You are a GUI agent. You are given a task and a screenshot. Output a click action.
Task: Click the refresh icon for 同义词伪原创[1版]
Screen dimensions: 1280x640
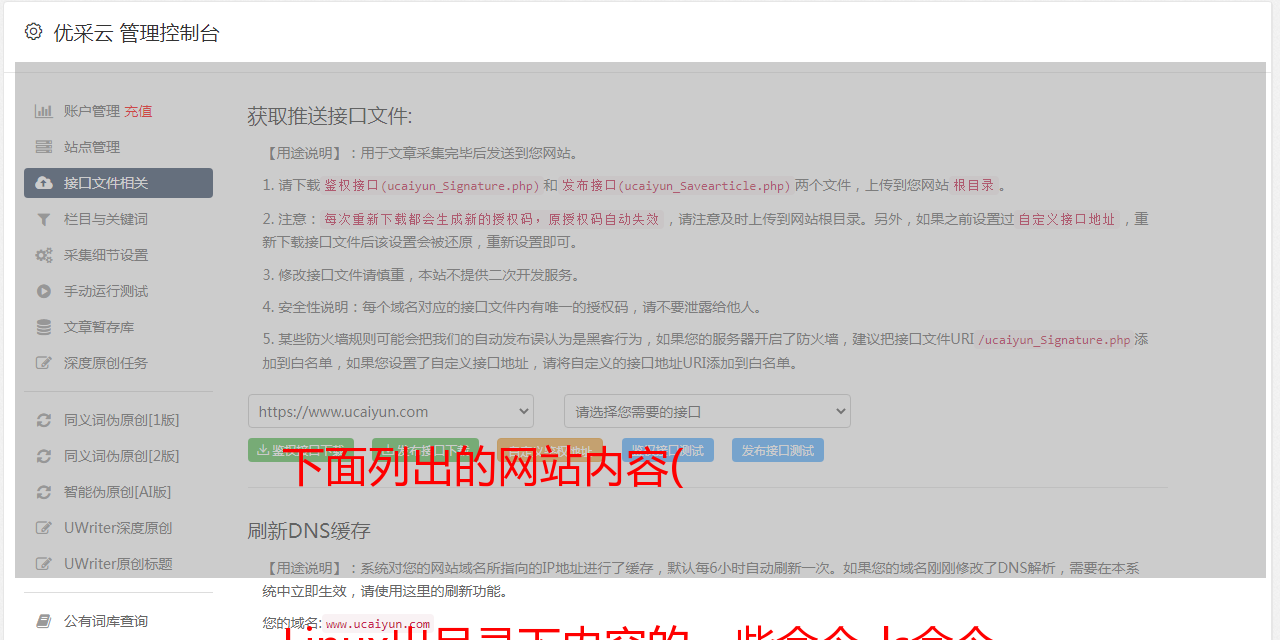(44, 420)
